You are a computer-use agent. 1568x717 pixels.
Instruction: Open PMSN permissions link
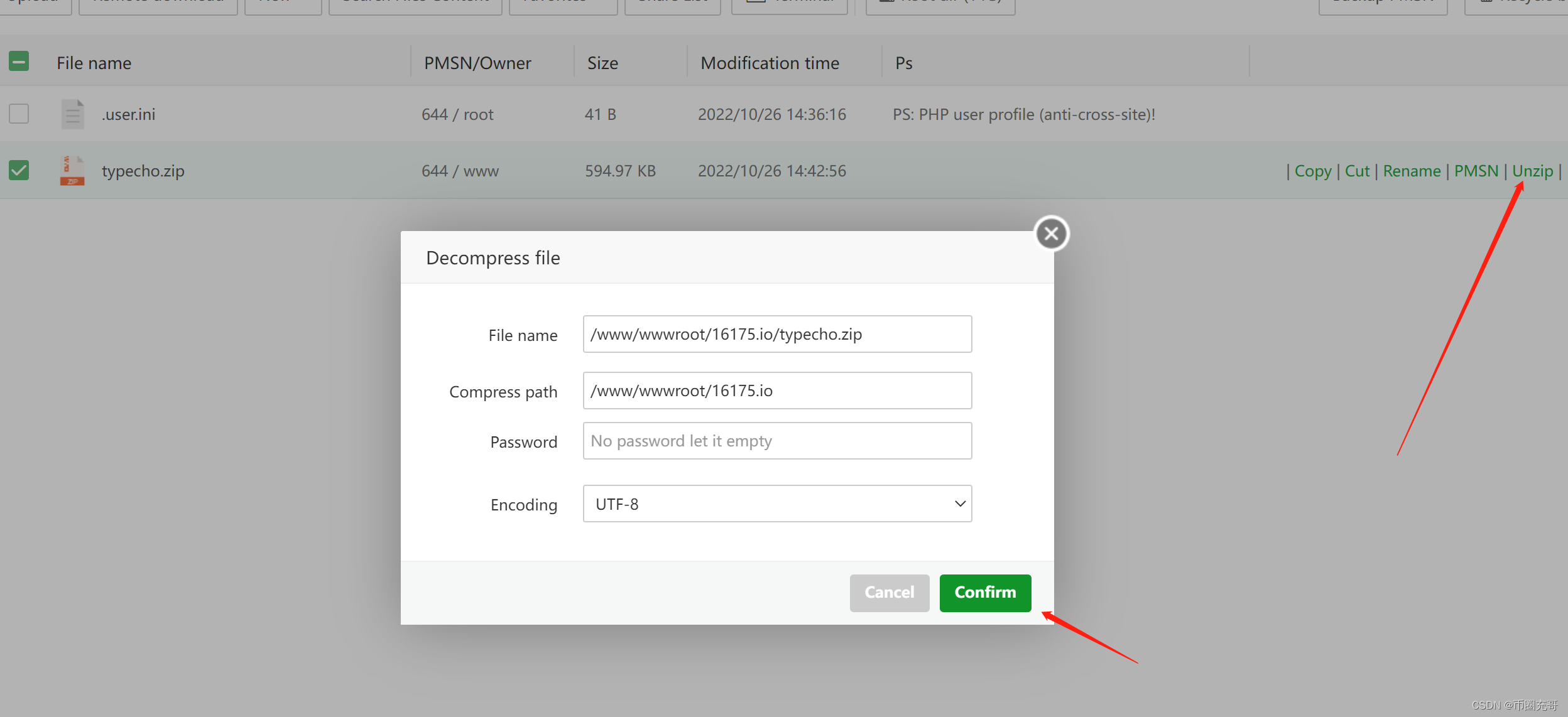tap(1476, 171)
